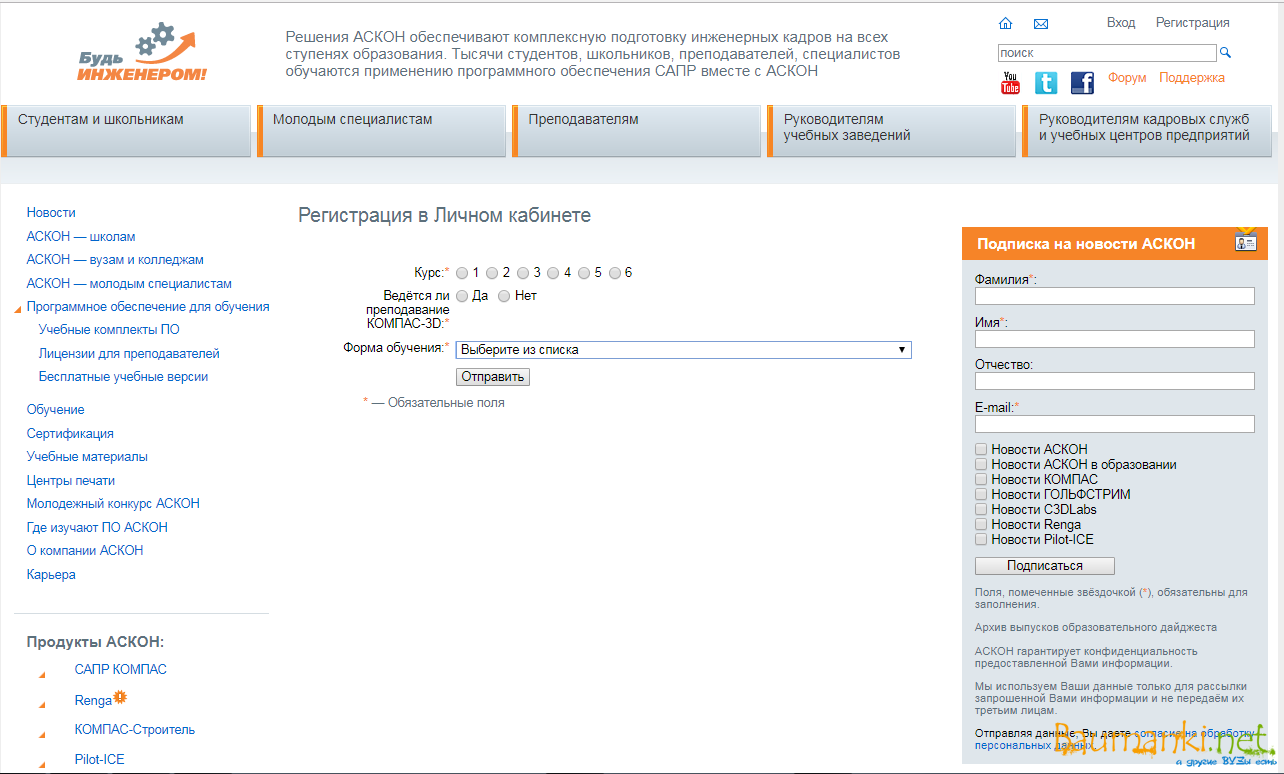The image size is (1284, 774).
Task: Open the Карьера sidebar link
Action: [51, 575]
